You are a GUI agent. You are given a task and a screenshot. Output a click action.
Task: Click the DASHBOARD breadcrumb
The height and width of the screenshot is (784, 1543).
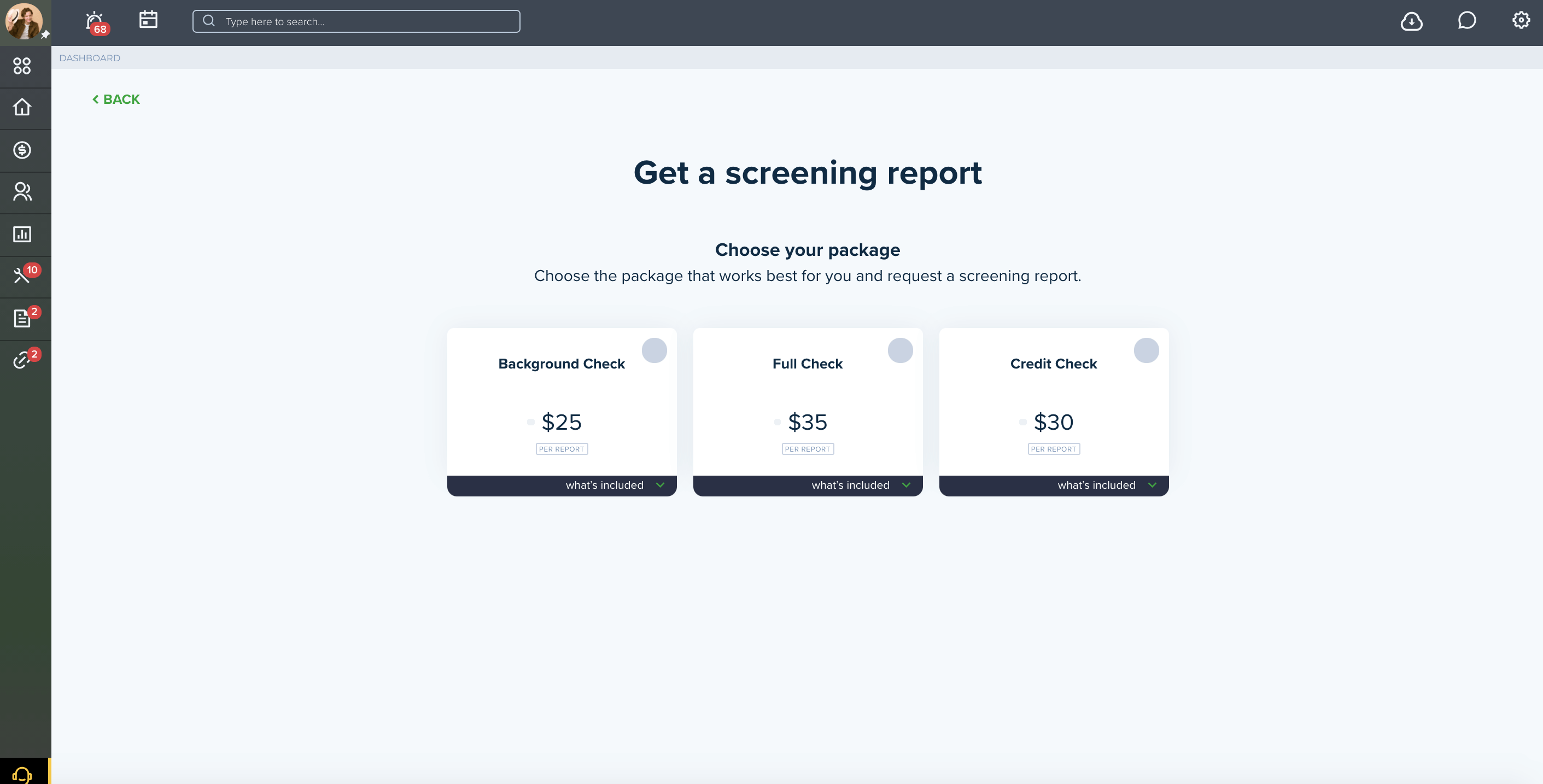point(90,58)
